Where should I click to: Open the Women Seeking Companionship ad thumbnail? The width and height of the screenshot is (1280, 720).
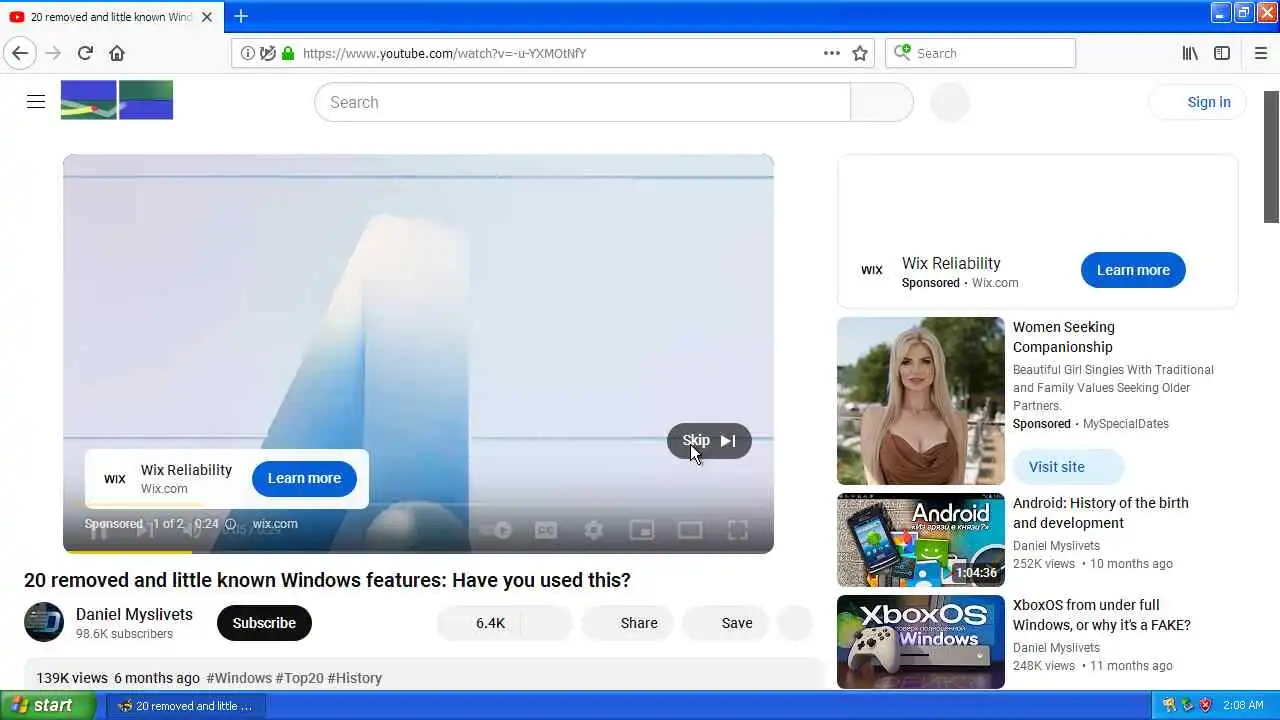pyautogui.click(x=921, y=401)
